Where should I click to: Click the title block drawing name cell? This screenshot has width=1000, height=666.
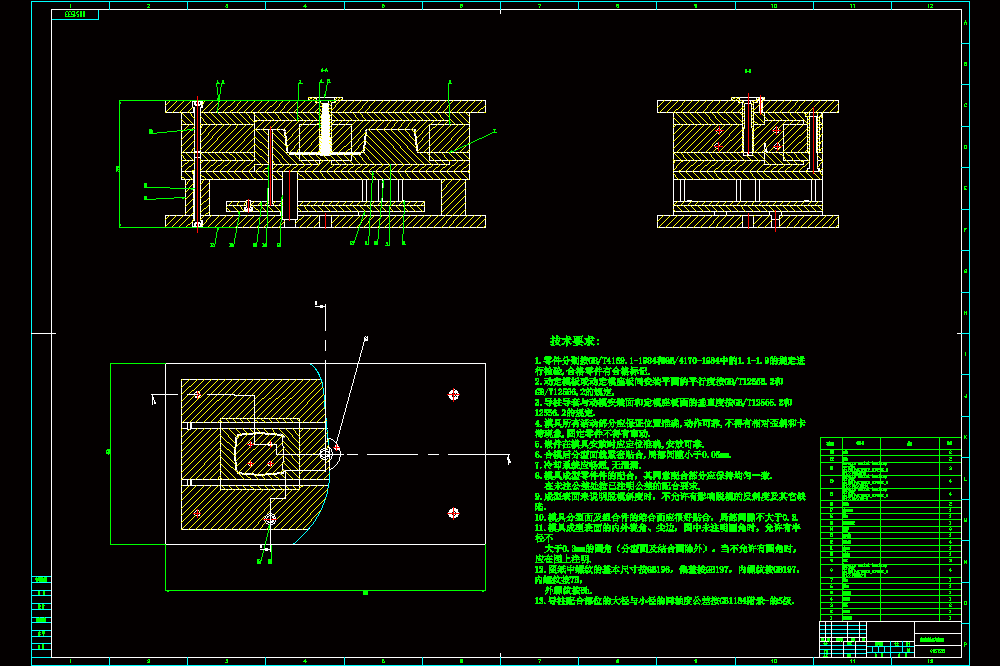pyautogui.click(x=938, y=639)
